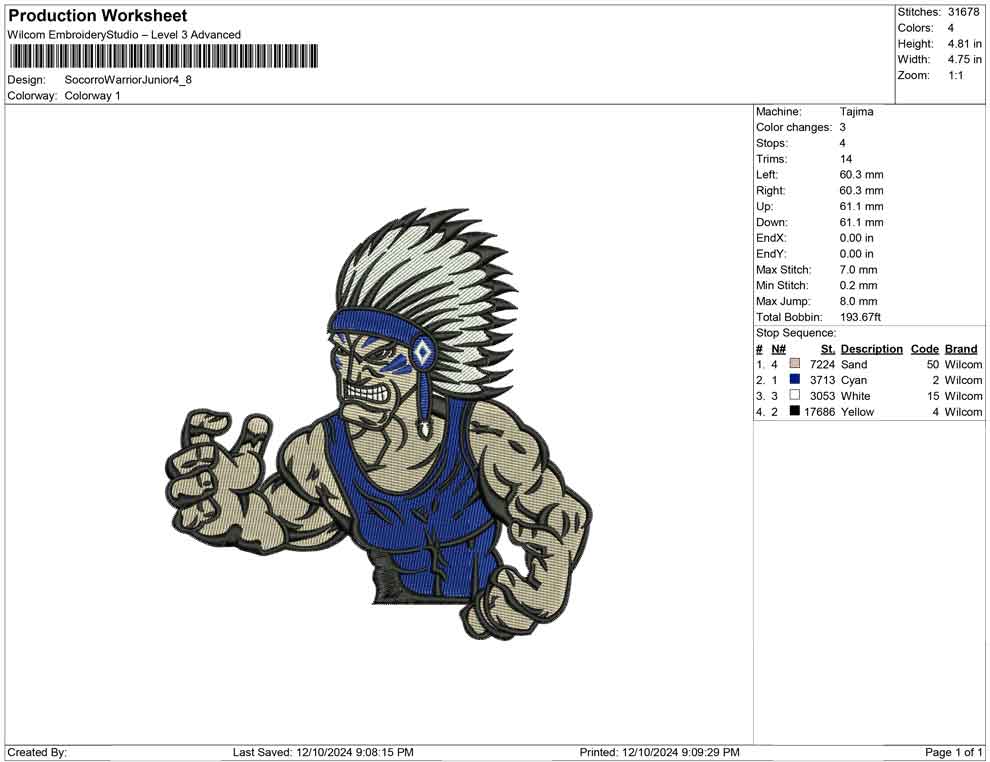This screenshot has height=762, width=990.
Task: Click the Total Bobbin value 193.67ft
Action: (x=861, y=317)
